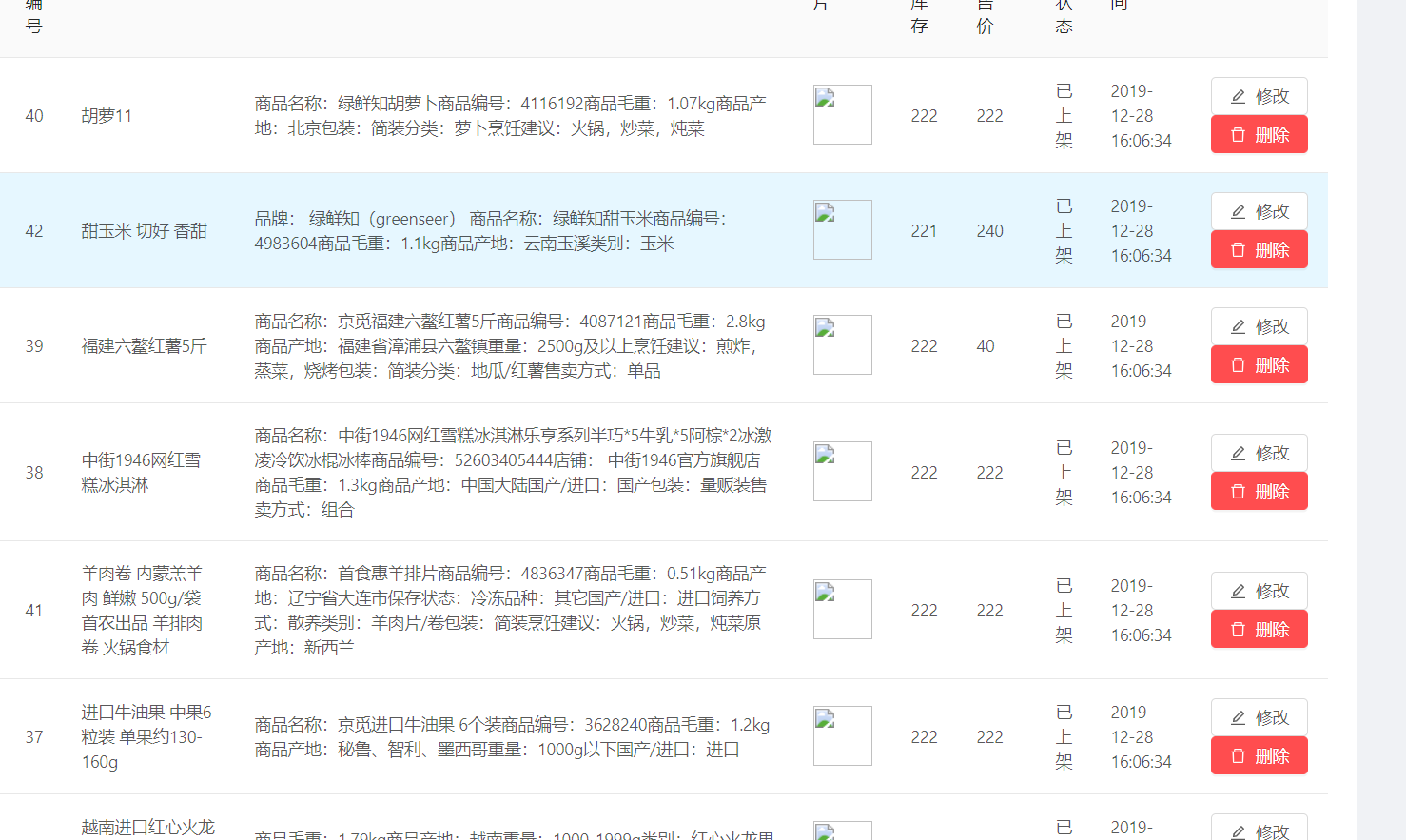This screenshot has height=840, width=1406.
Task: Select the price value in the 羊肉卷 row
Action: [990, 611]
